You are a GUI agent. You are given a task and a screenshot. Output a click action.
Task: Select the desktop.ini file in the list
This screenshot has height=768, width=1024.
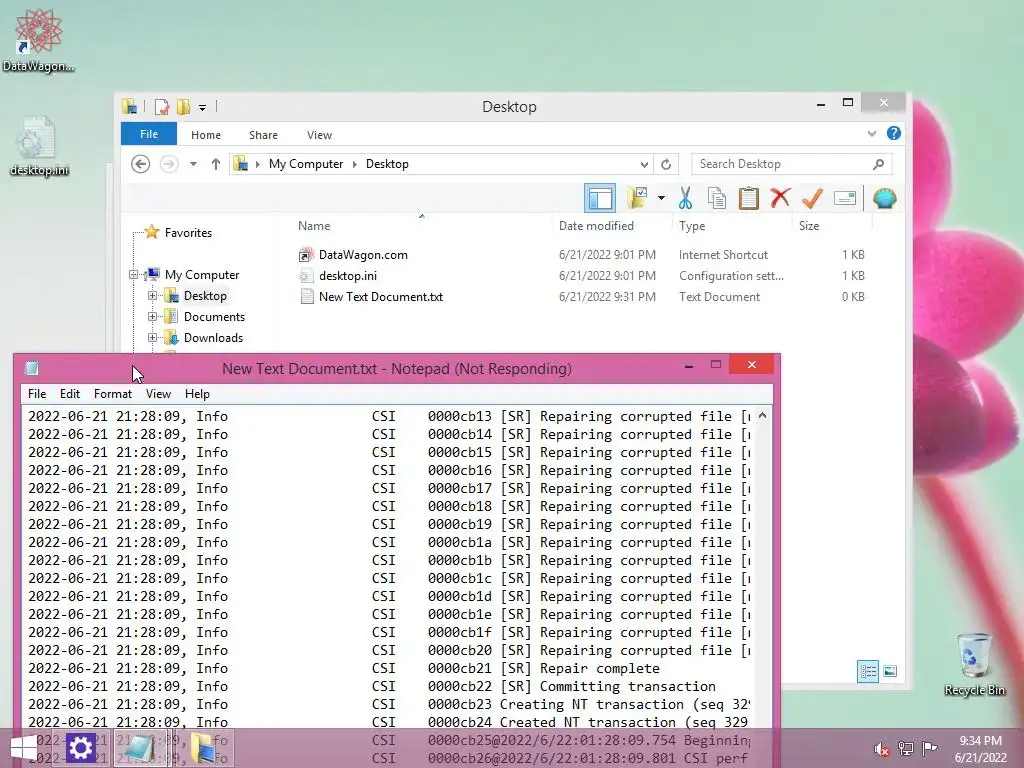pyautogui.click(x=347, y=276)
